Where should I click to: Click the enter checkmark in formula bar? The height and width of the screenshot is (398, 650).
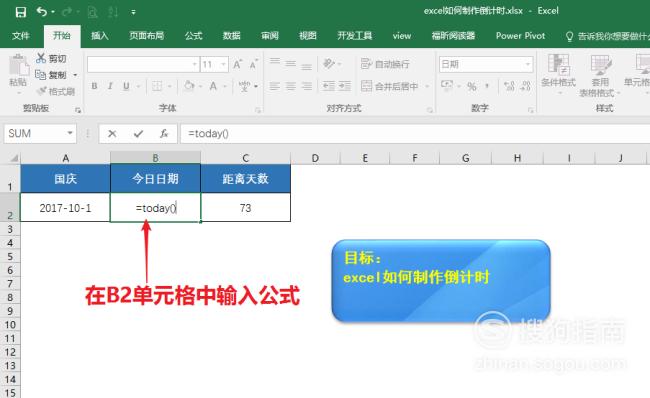138,133
